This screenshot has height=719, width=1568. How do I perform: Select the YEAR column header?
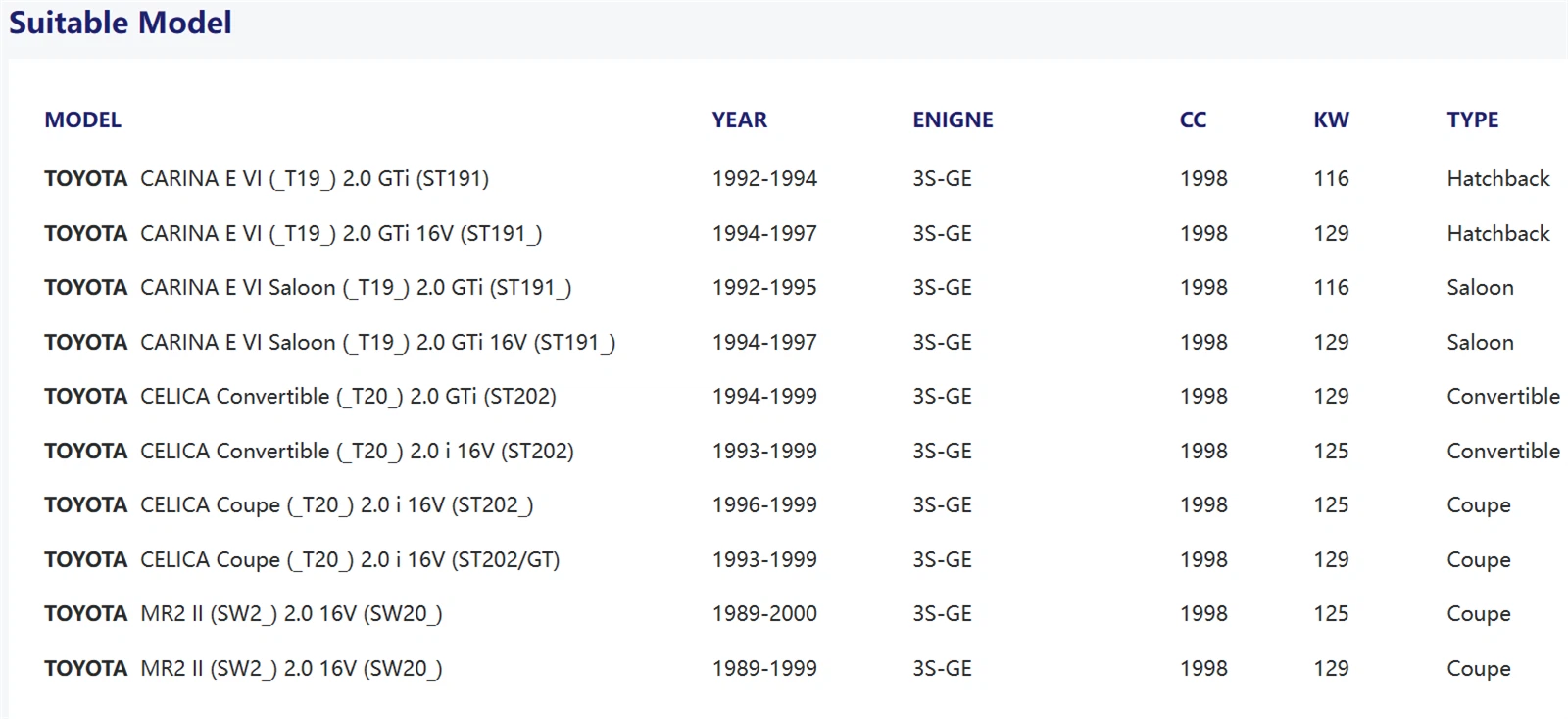point(740,120)
